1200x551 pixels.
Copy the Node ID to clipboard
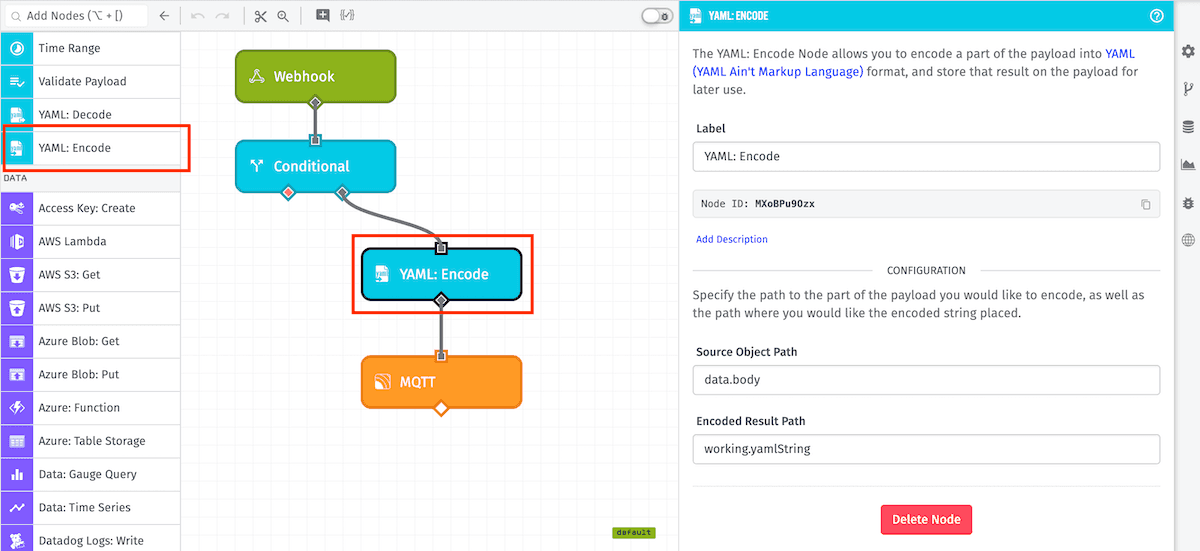tap(1146, 204)
